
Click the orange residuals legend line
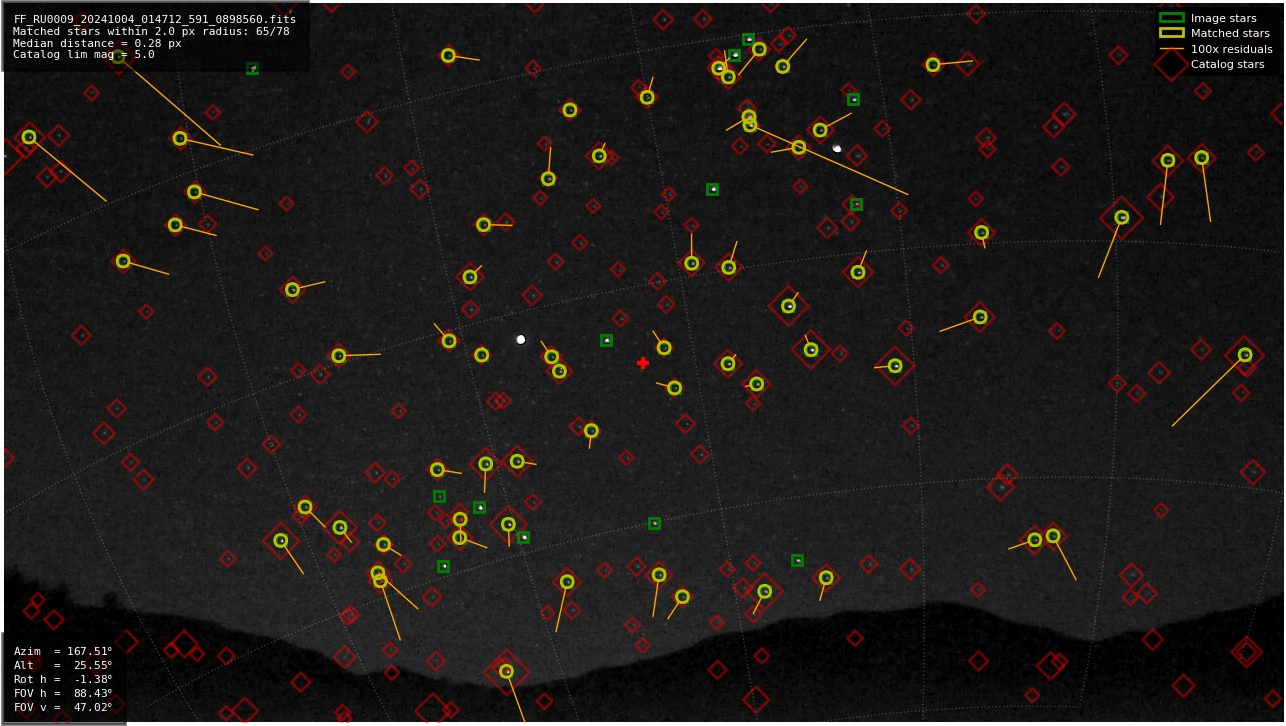(x=1171, y=49)
